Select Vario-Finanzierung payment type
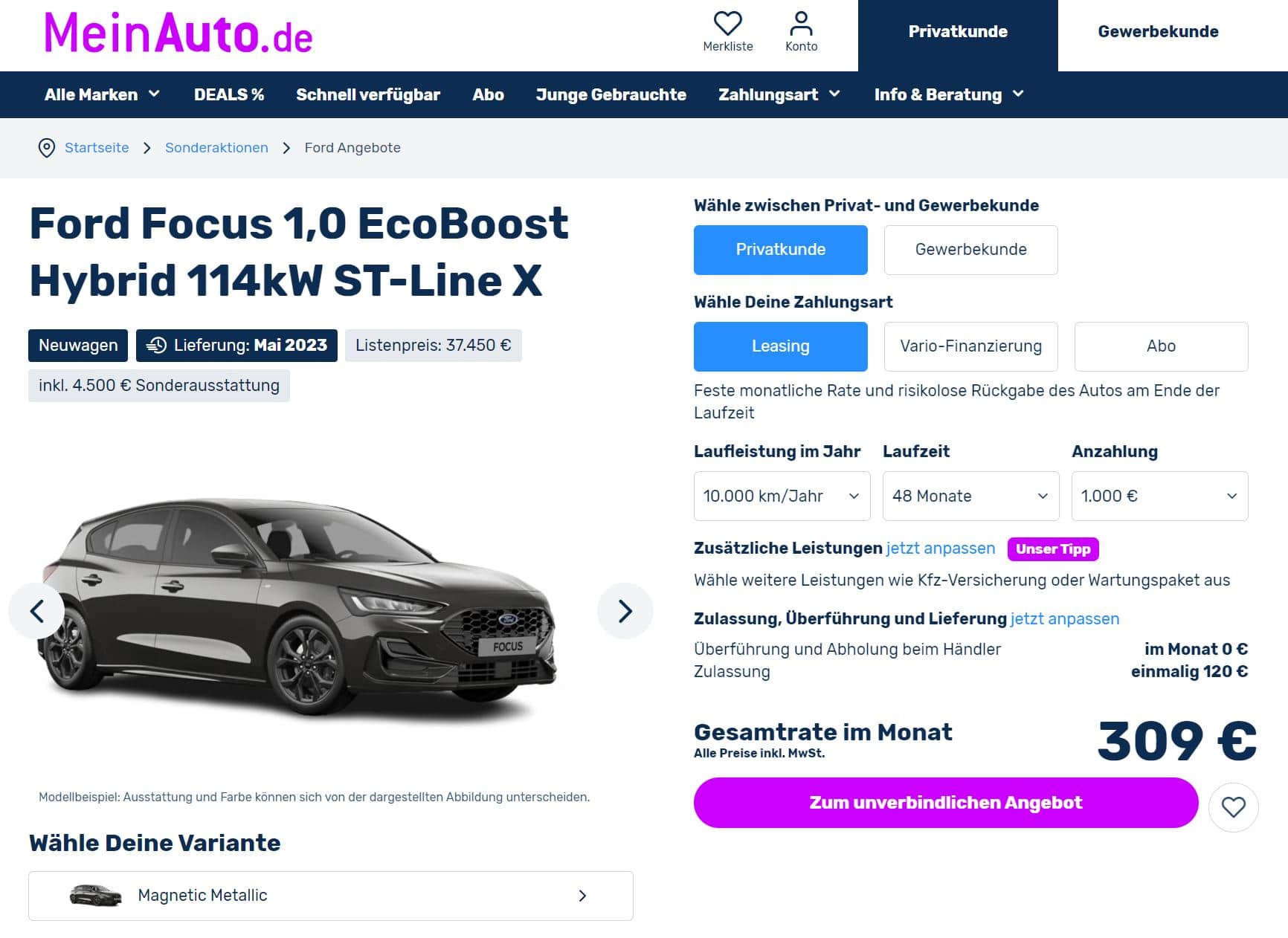Image resolution: width=1288 pixels, height=938 pixels. click(x=970, y=346)
